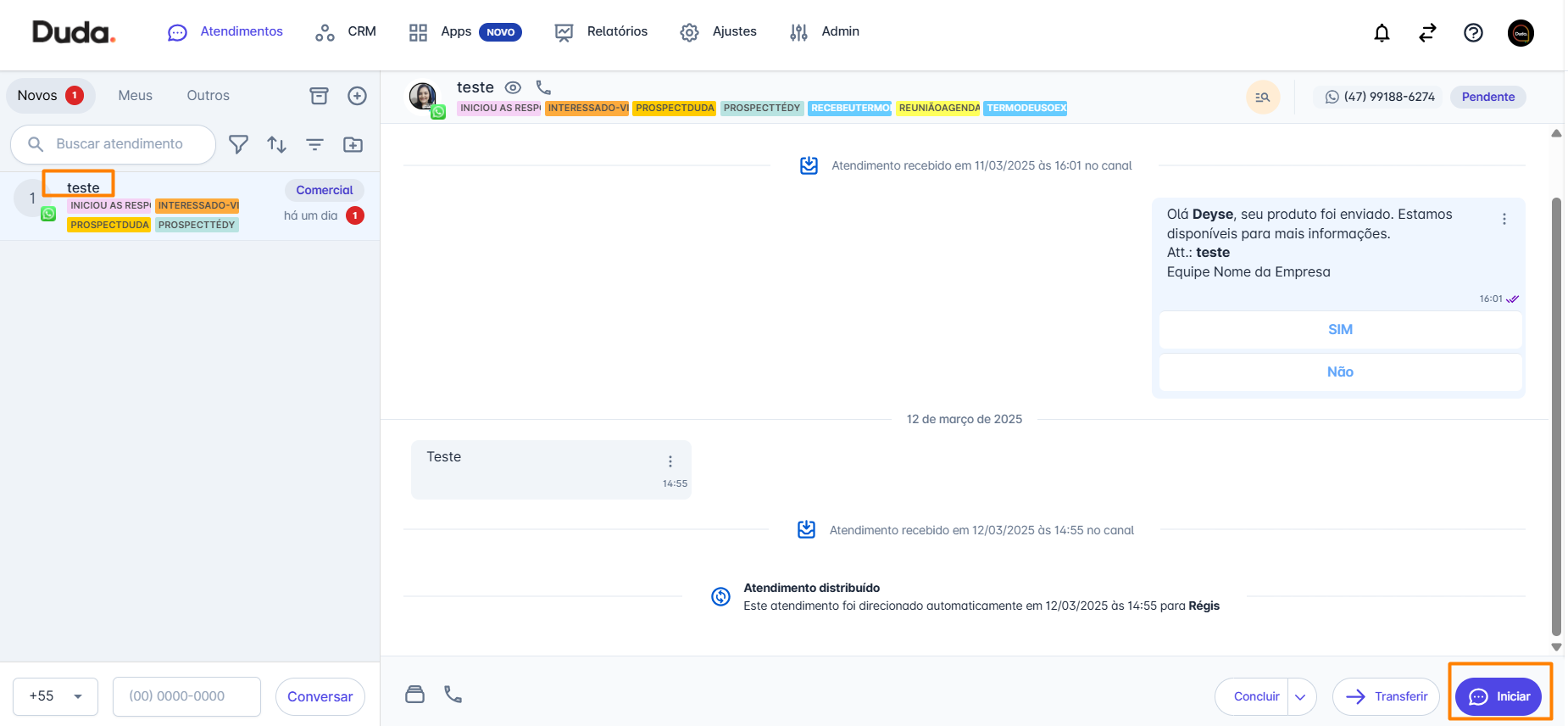Image resolution: width=1568 pixels, height=726 pixels.
Task: Open the options menu on Teste message
Action: 670,461
